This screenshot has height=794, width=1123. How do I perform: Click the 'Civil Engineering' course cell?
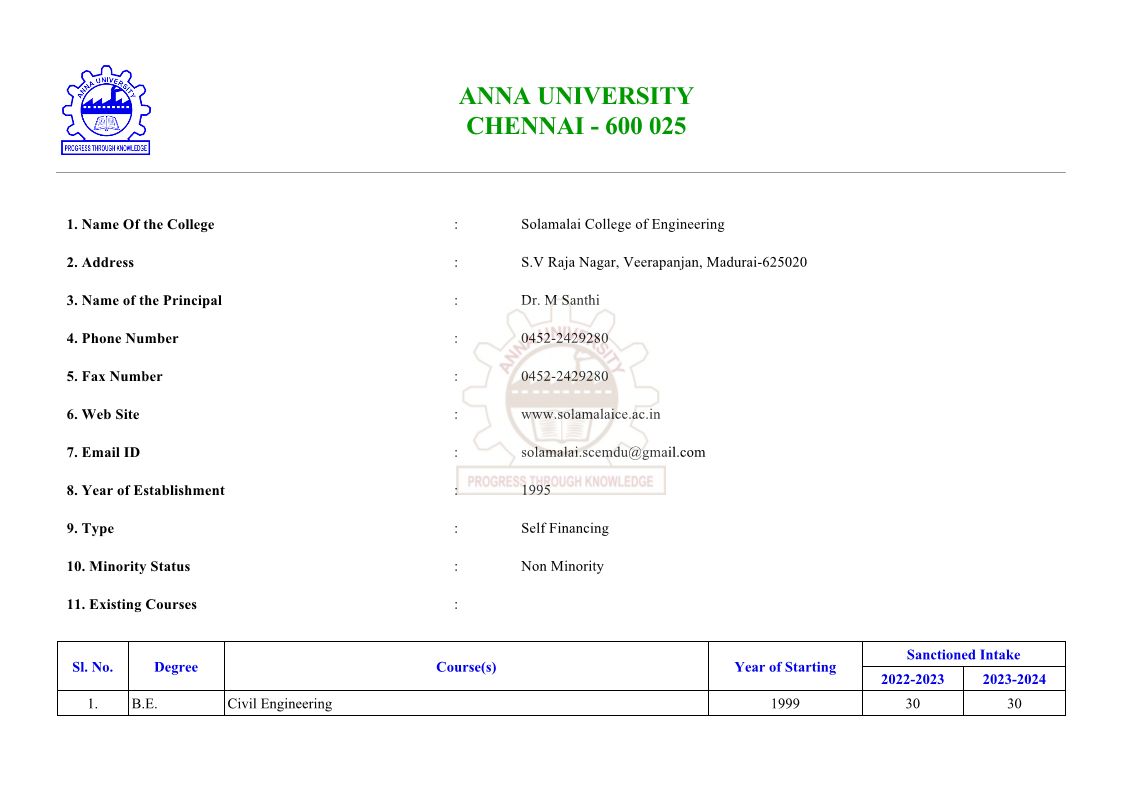click(466, 703)
